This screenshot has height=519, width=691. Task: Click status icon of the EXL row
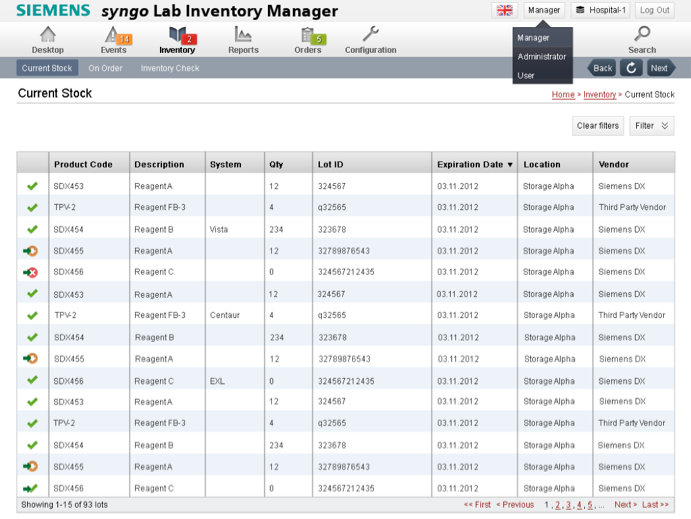32,380
